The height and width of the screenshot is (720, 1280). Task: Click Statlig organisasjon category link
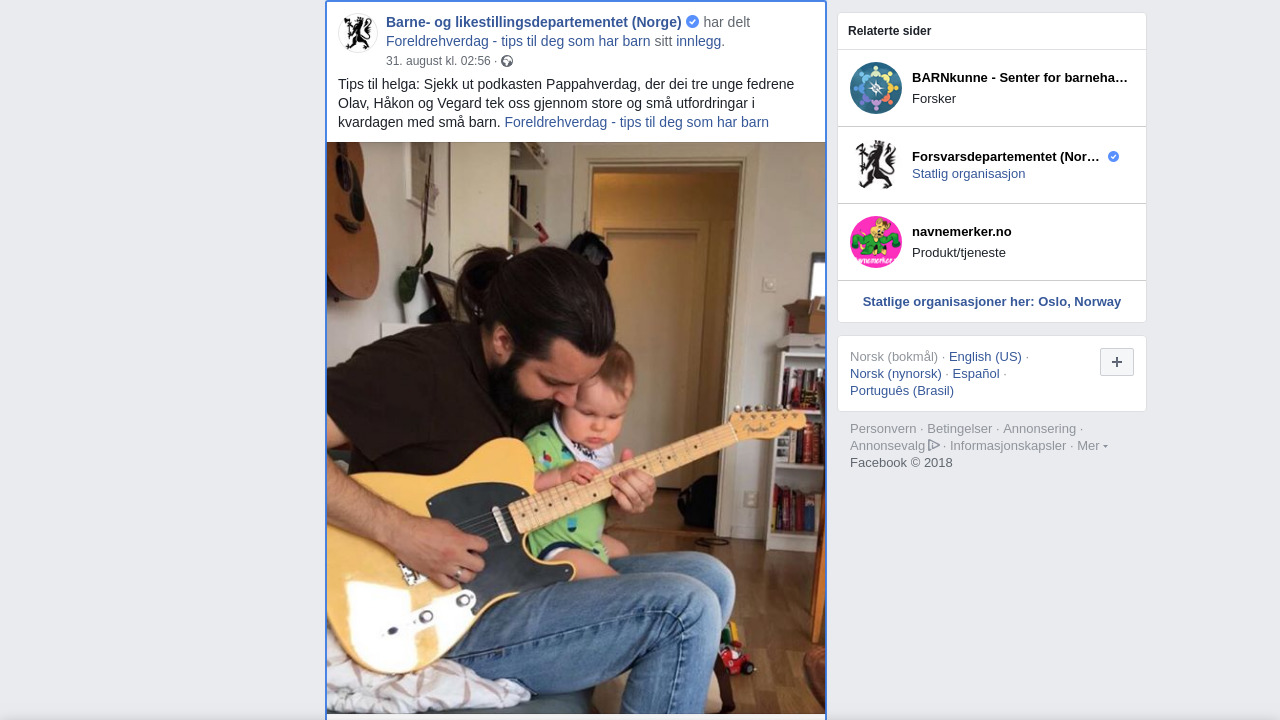(x=968, y=173)
